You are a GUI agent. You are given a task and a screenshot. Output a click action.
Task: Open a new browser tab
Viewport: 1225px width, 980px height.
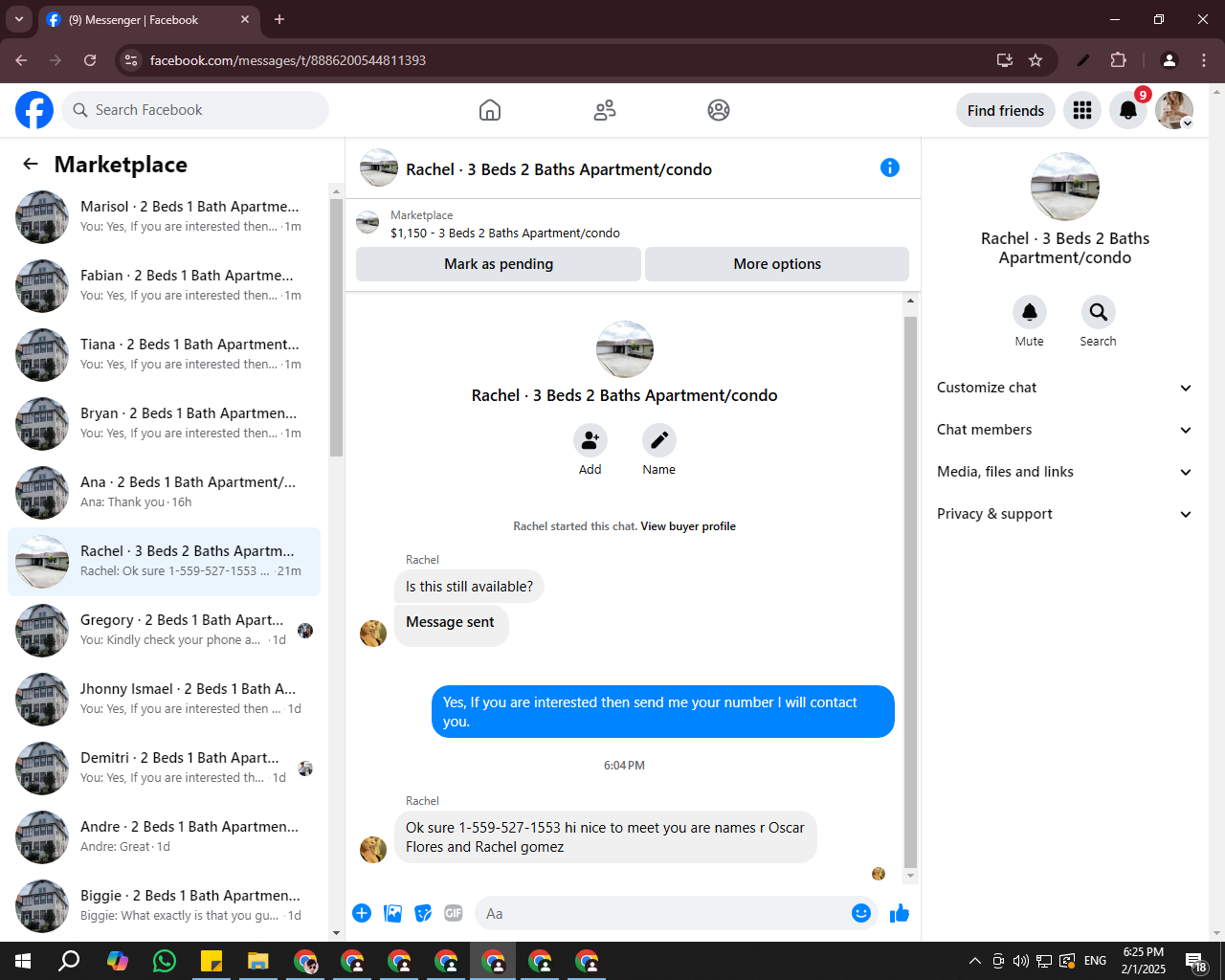279,19
